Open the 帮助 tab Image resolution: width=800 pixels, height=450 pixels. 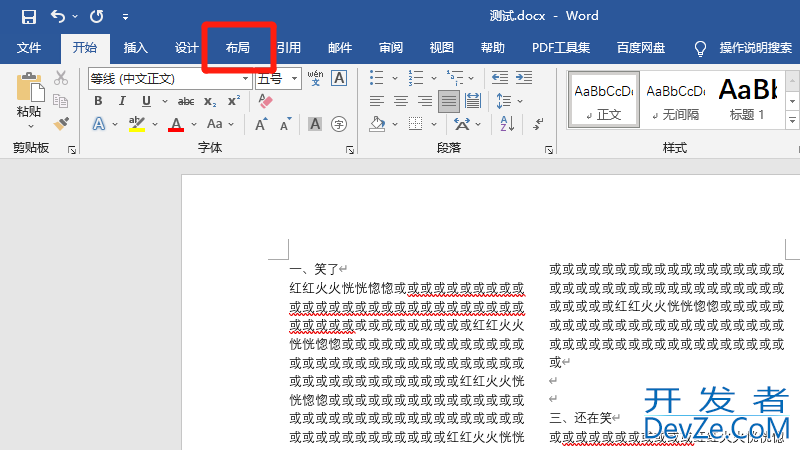click(492, 48)
